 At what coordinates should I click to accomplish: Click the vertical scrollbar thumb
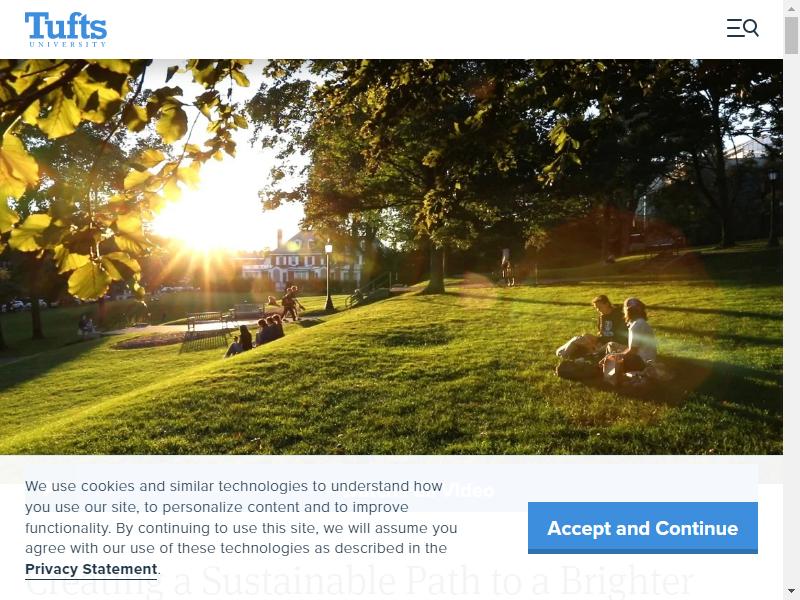[791, 35]
